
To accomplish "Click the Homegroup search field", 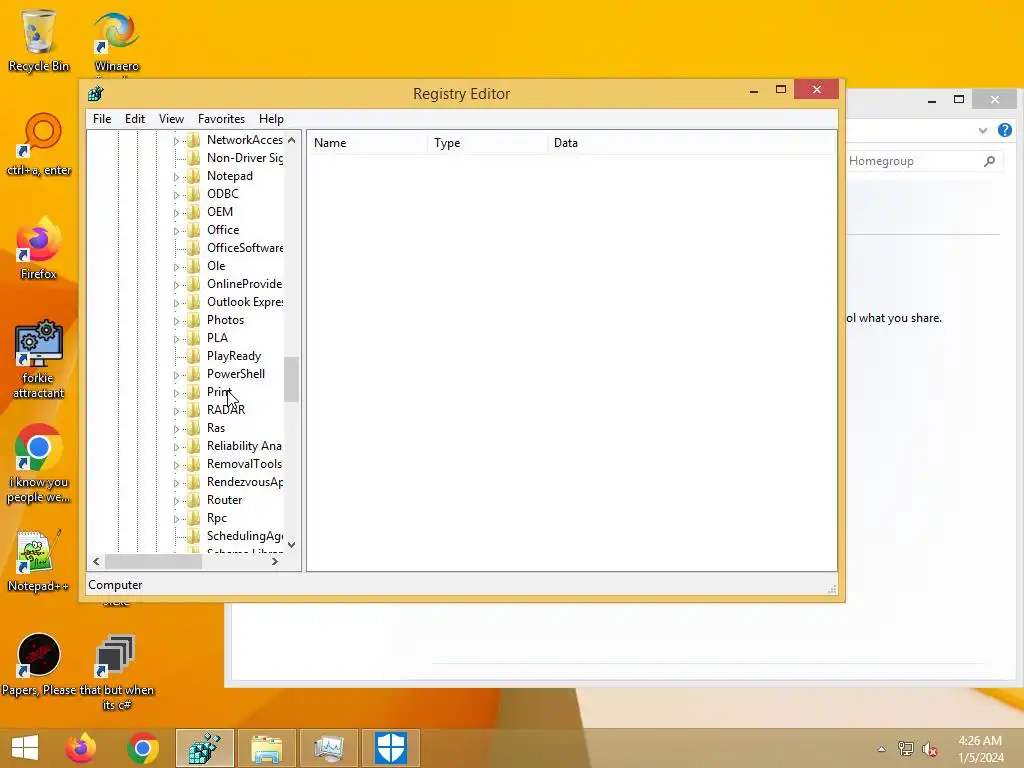I will click(x=924, y=161).
